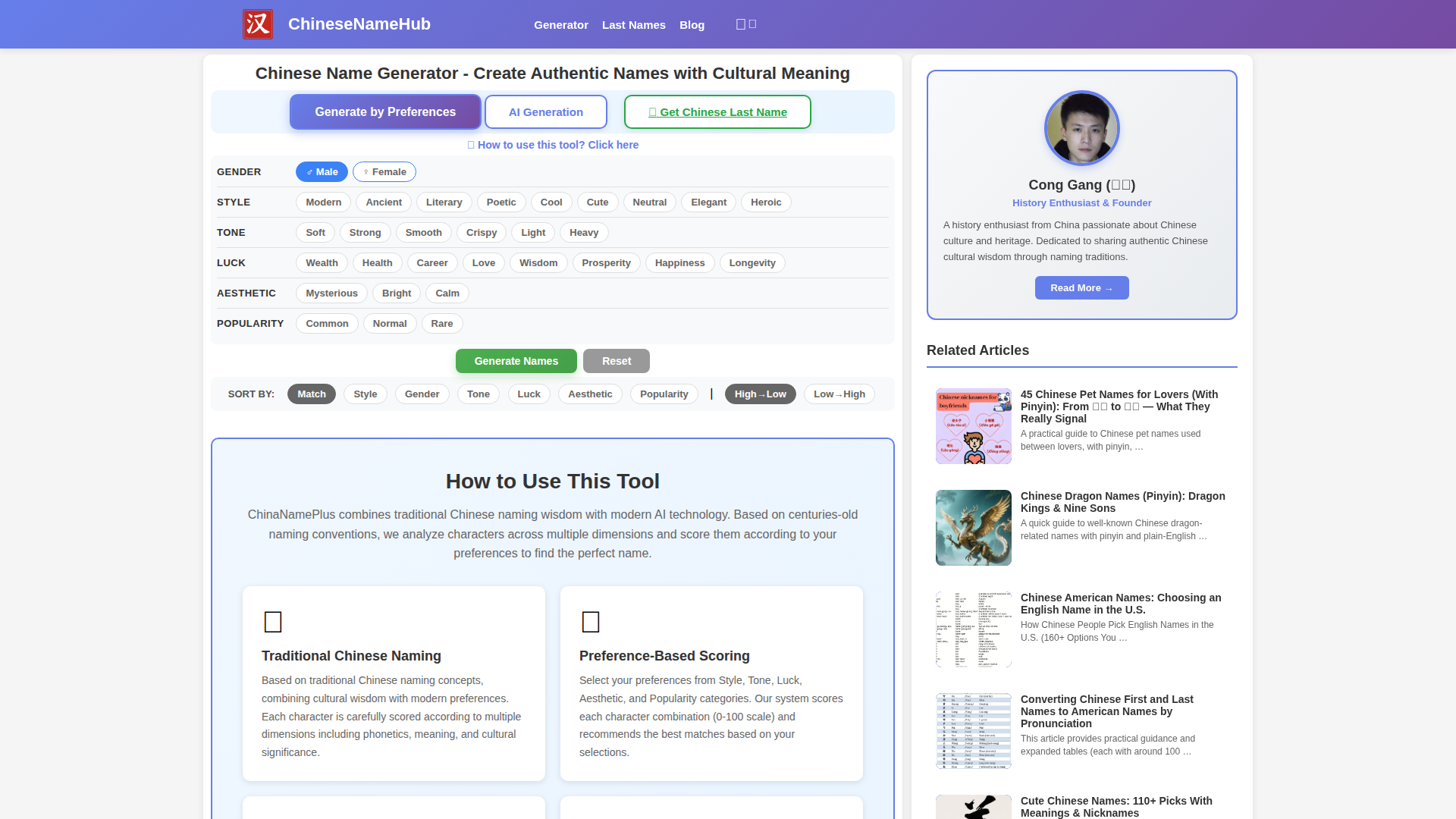This screenshot has width=1456, height=819.
Task: Open the Chinese Dragon Names thumbnail
Action: 973,528
